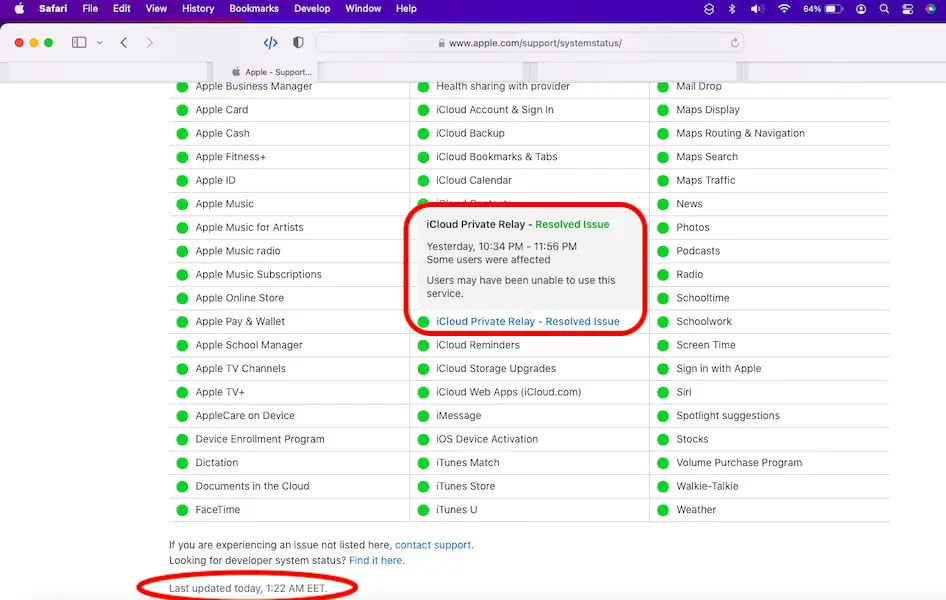
Task: Open the History menu
Action: (x=198, y=8)
